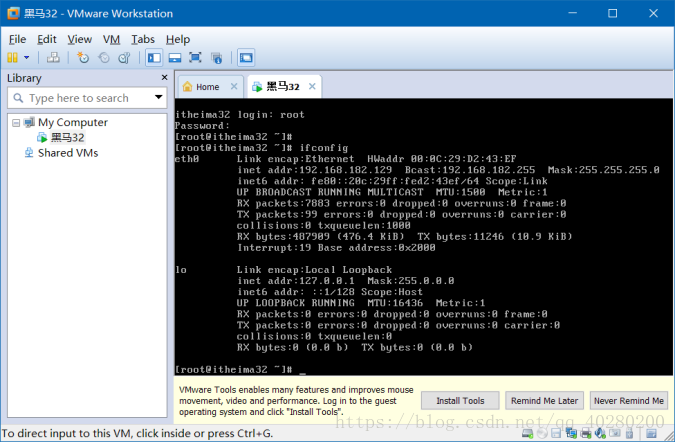
Task: Switch to the Home tab
Action: [207, 87]
